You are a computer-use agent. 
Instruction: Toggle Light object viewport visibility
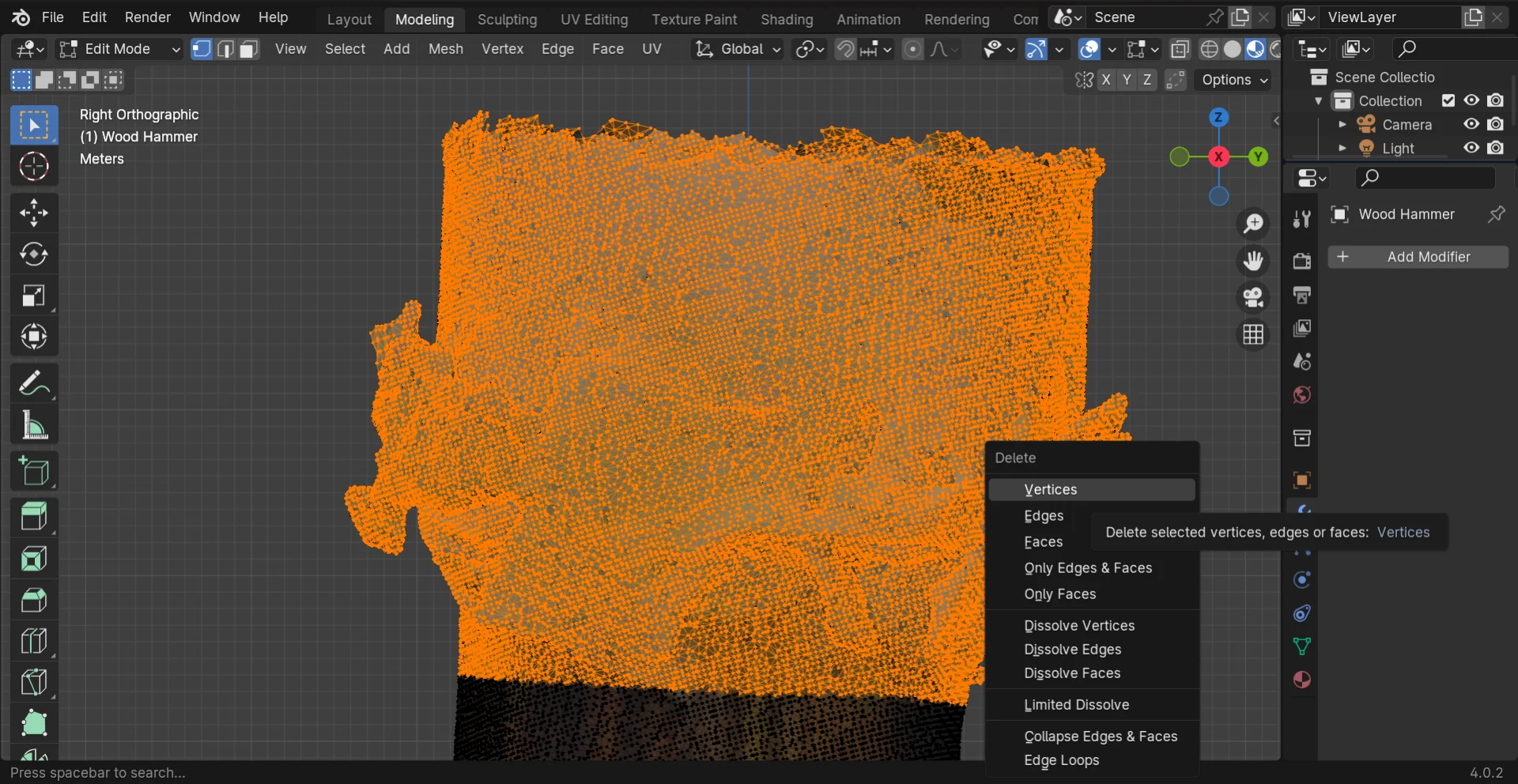[1471, 148]
